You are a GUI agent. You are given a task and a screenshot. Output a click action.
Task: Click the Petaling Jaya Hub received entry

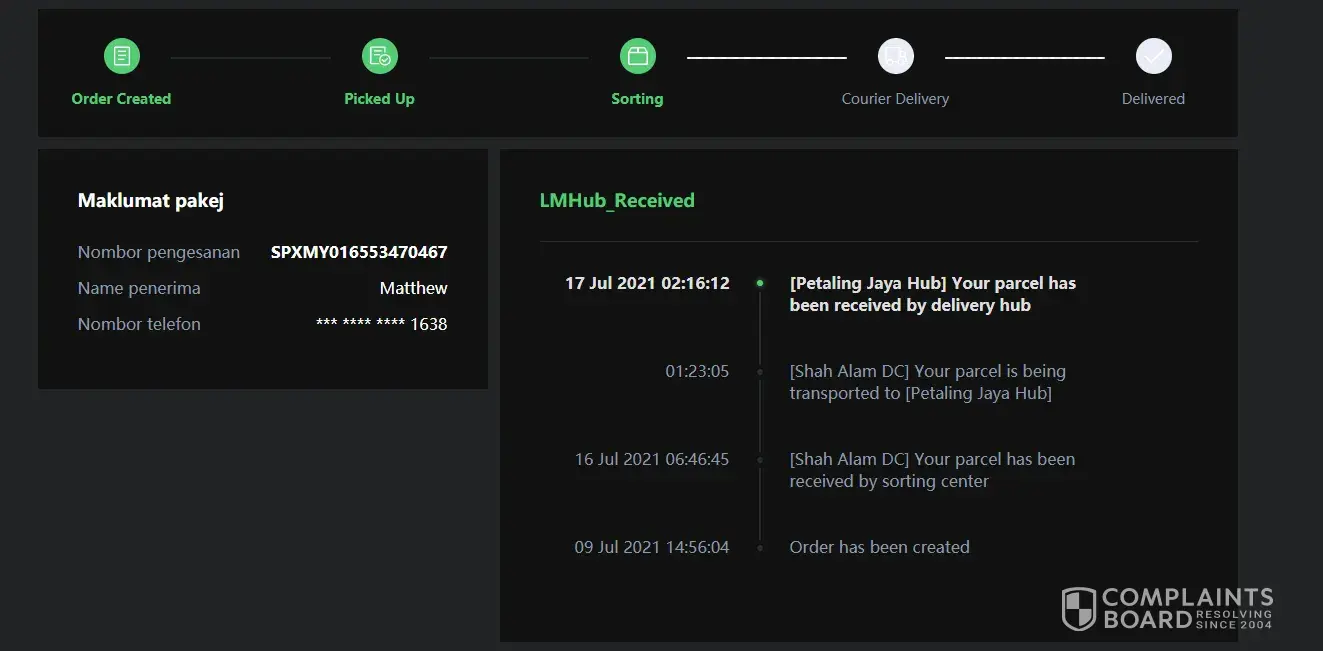coord(932,294)
